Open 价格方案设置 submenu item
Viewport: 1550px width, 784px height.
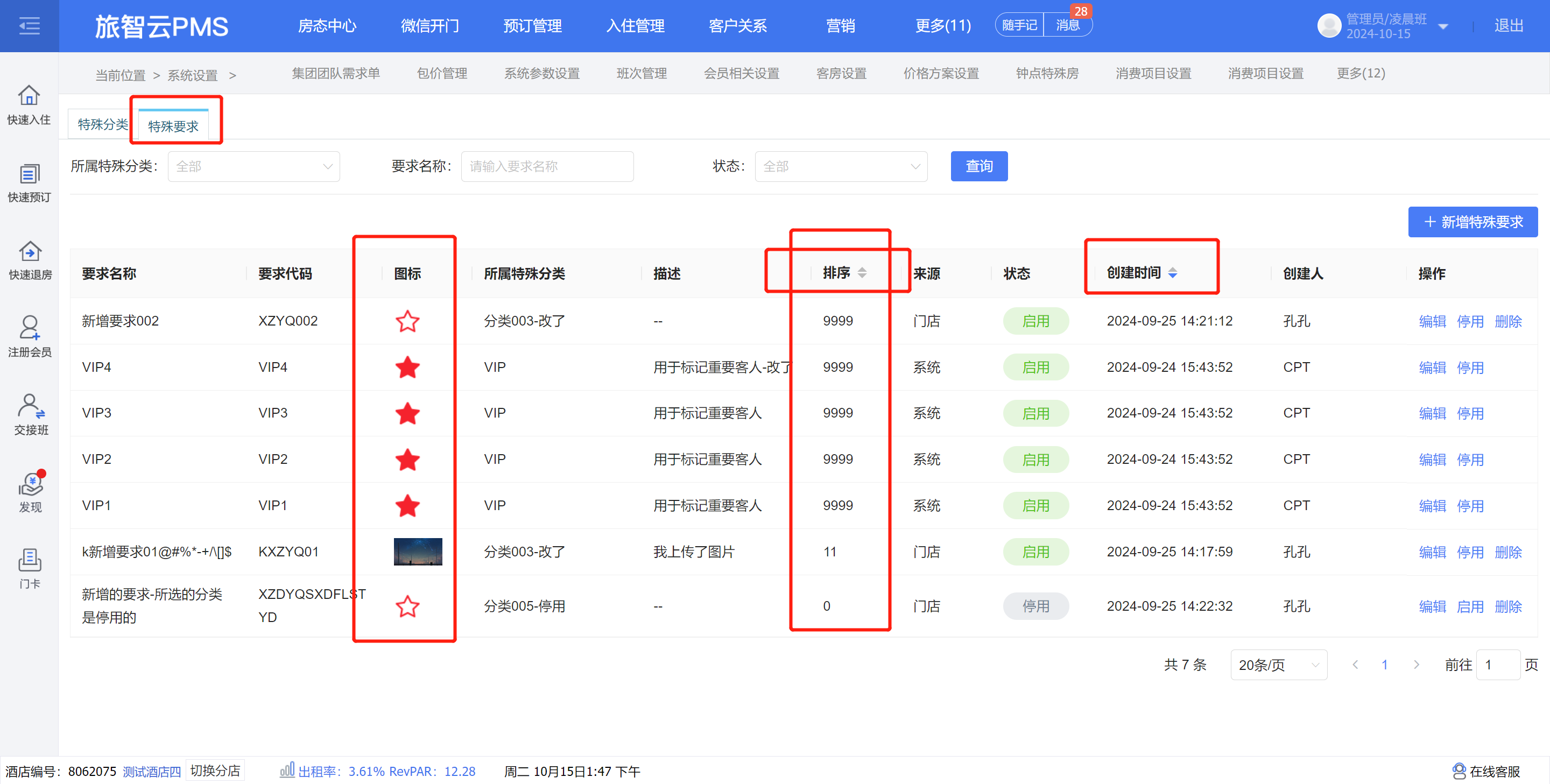941,73
